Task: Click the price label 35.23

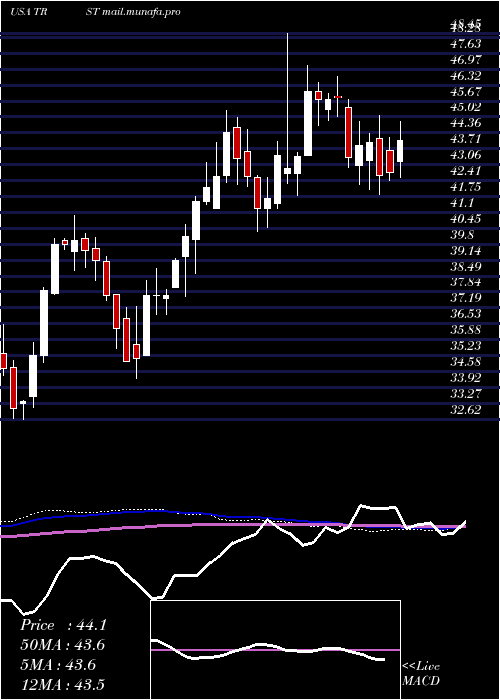Action: tap(466, 346)
